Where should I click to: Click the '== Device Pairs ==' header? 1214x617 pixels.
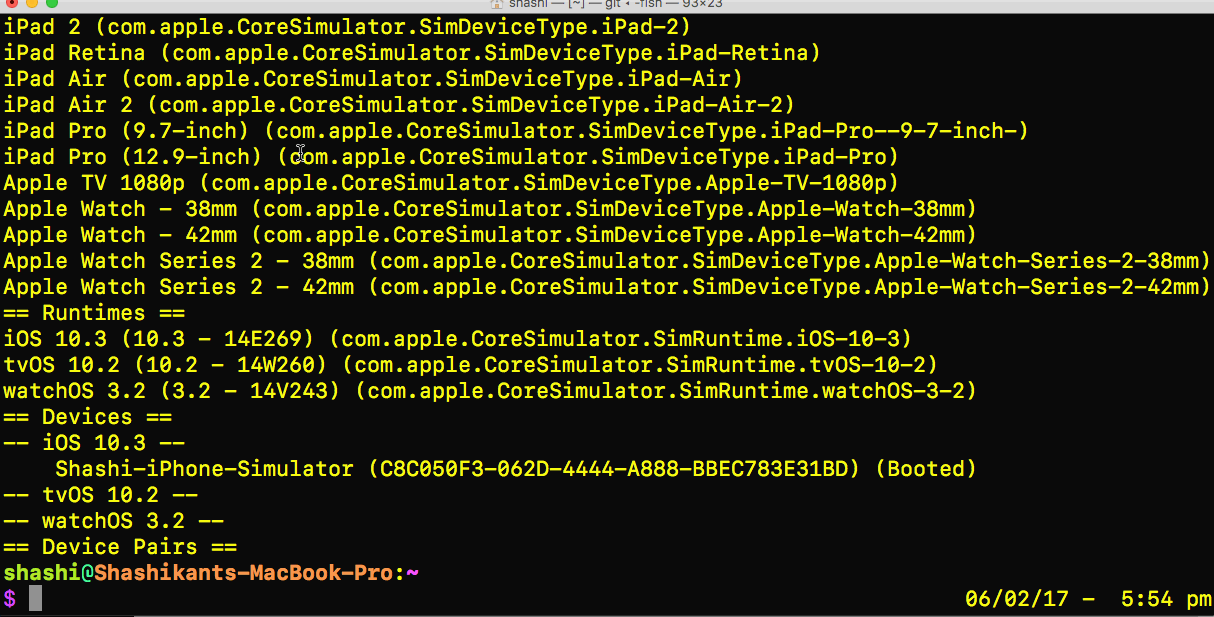tap(121, 547)
